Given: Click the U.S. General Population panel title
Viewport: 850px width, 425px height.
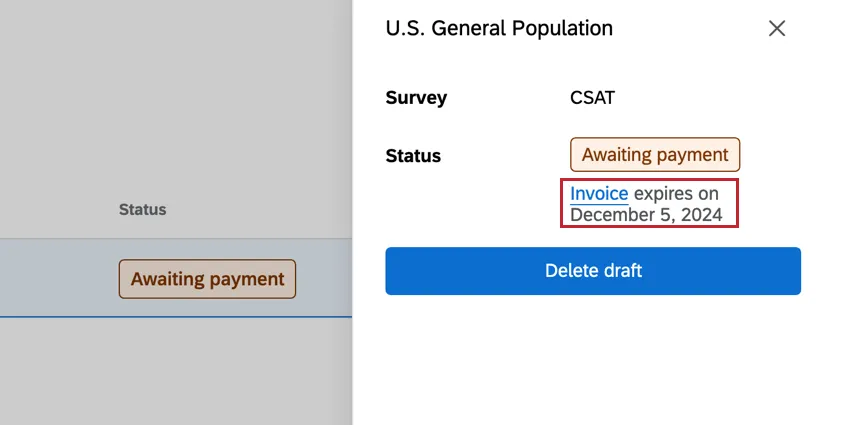Looking at the screenshot, I should pos(499,28).
